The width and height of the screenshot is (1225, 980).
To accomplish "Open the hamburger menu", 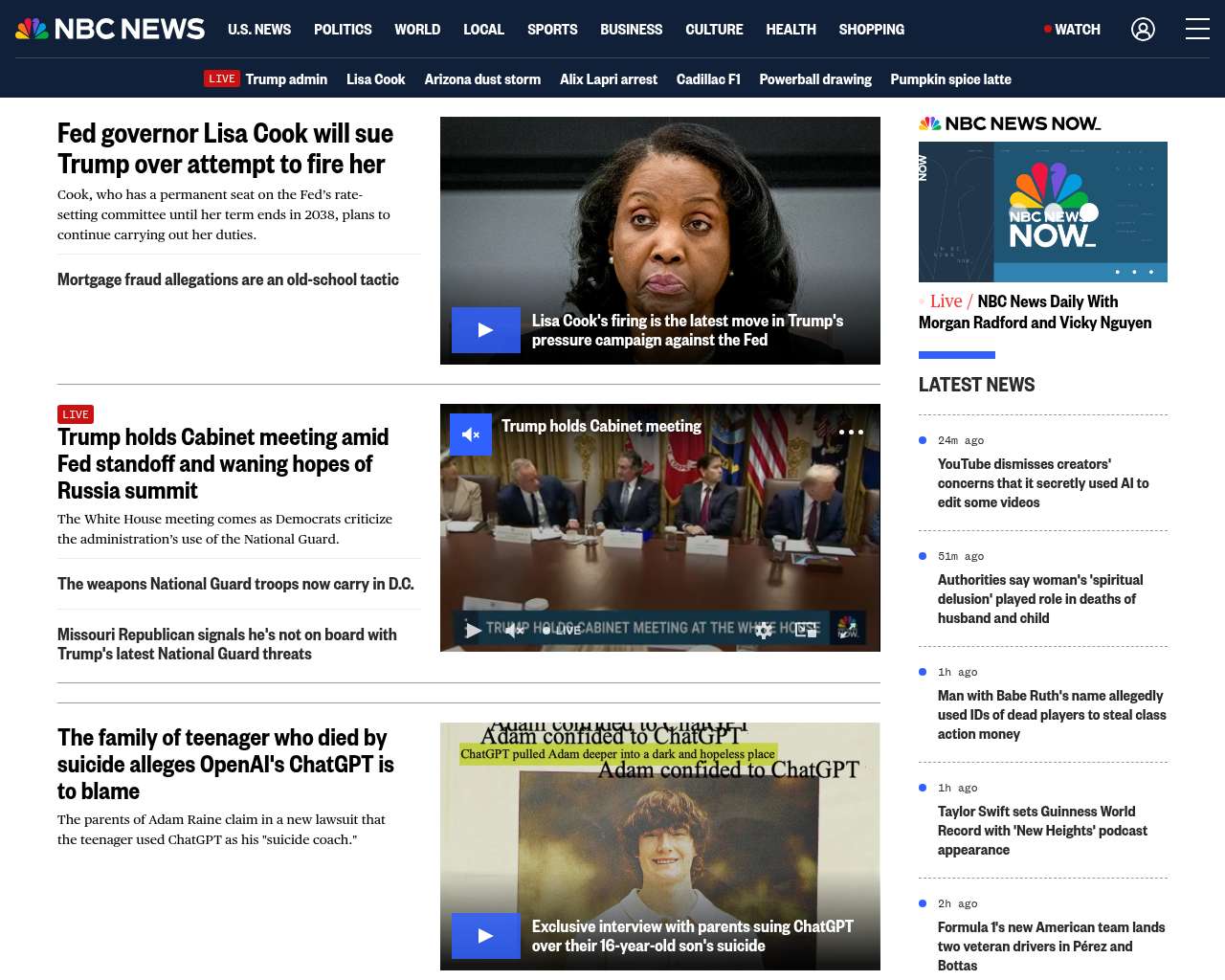I will click(x=1197, y=29).
